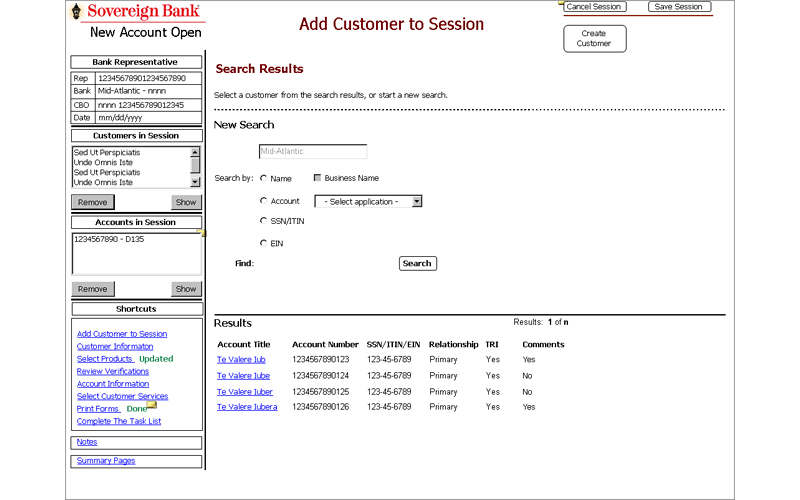Click Remove under Customers in Session
Screen dimensions: 800x500
(93, 202)
